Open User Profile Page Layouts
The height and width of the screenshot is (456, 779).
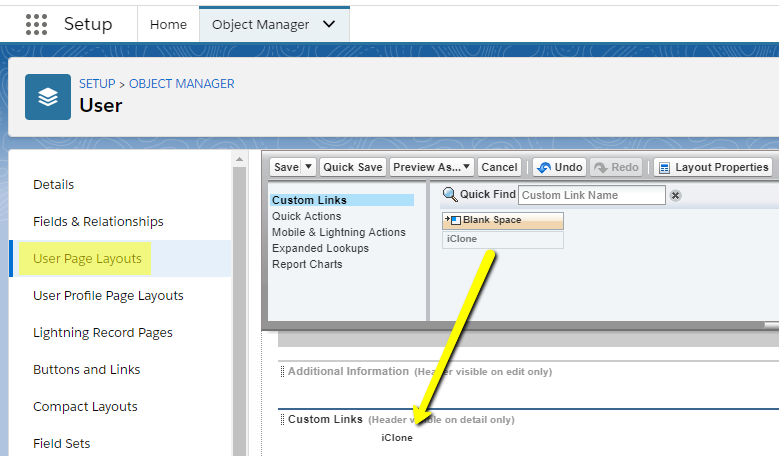tap(108, 296)
